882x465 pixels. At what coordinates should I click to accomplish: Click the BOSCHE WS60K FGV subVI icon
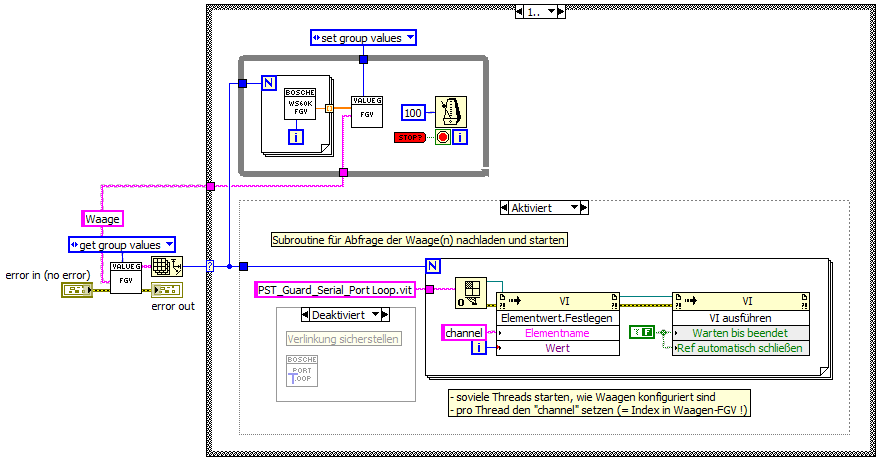300,103
